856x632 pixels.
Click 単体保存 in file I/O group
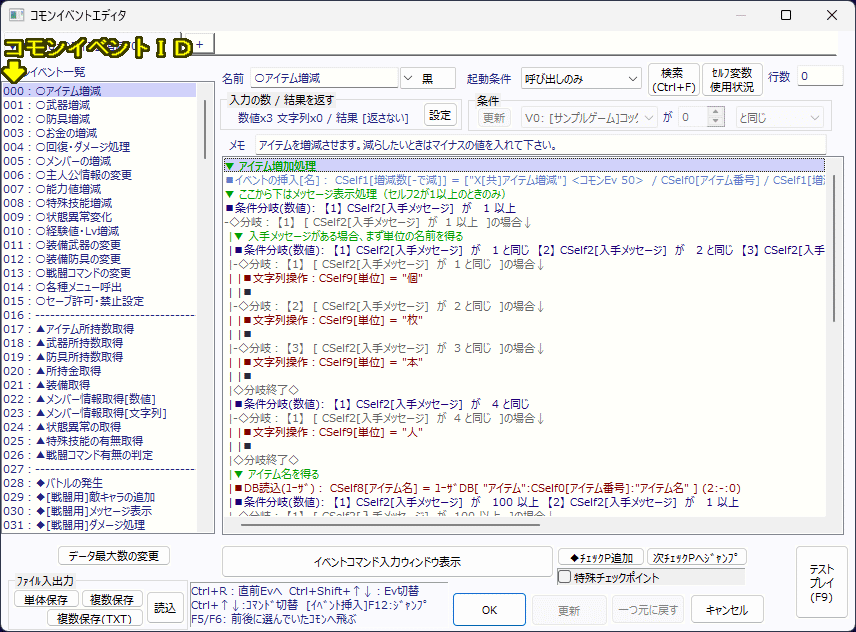pyautogui.click(x=46, y=599)
